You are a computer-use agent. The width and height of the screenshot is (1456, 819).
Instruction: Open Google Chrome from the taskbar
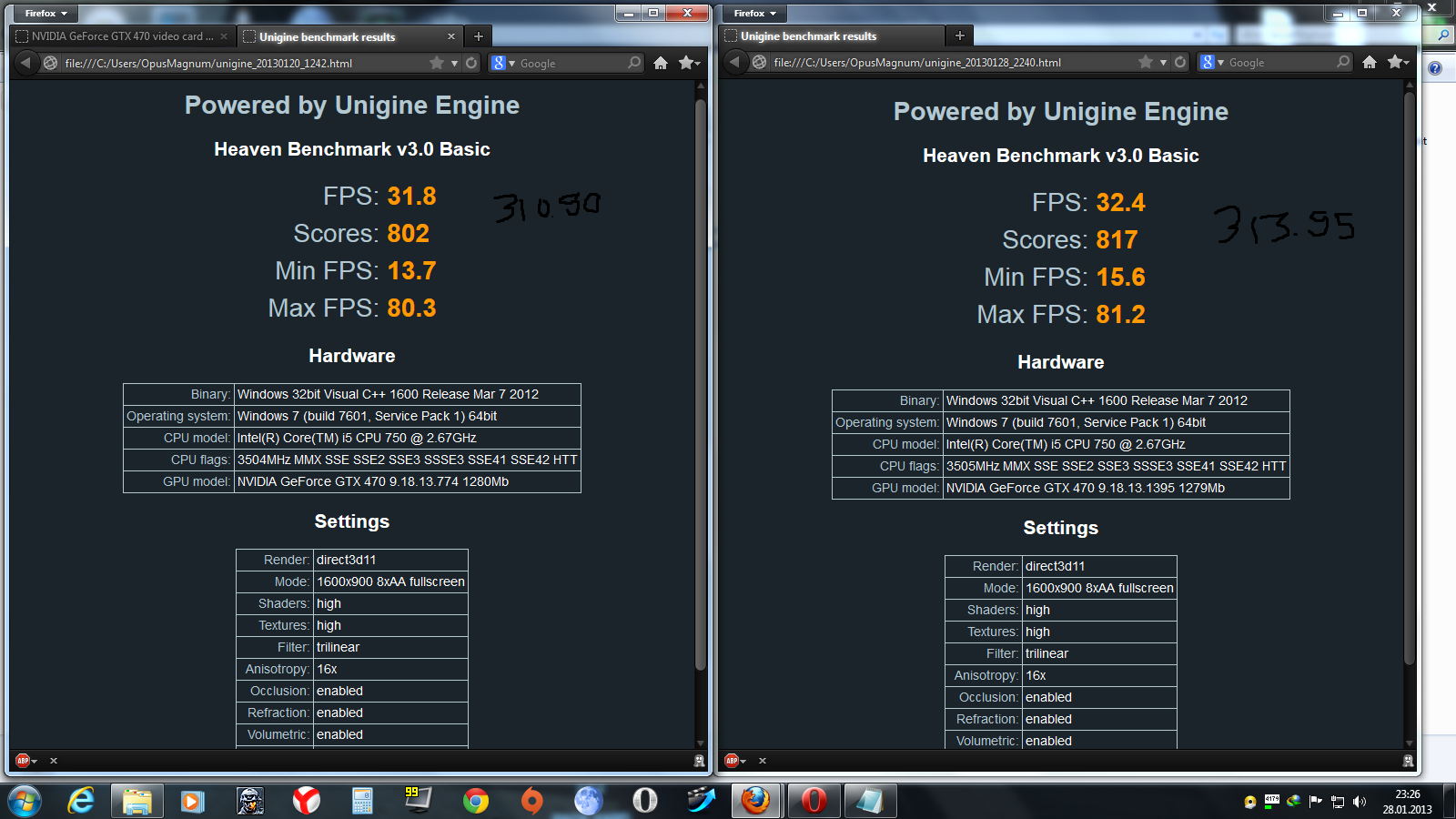475,801
